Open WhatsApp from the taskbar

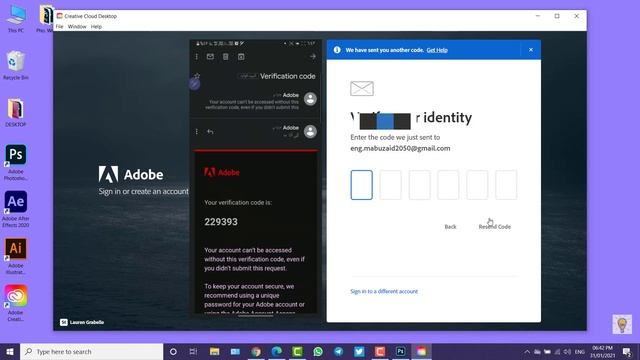tap(318, 351)
